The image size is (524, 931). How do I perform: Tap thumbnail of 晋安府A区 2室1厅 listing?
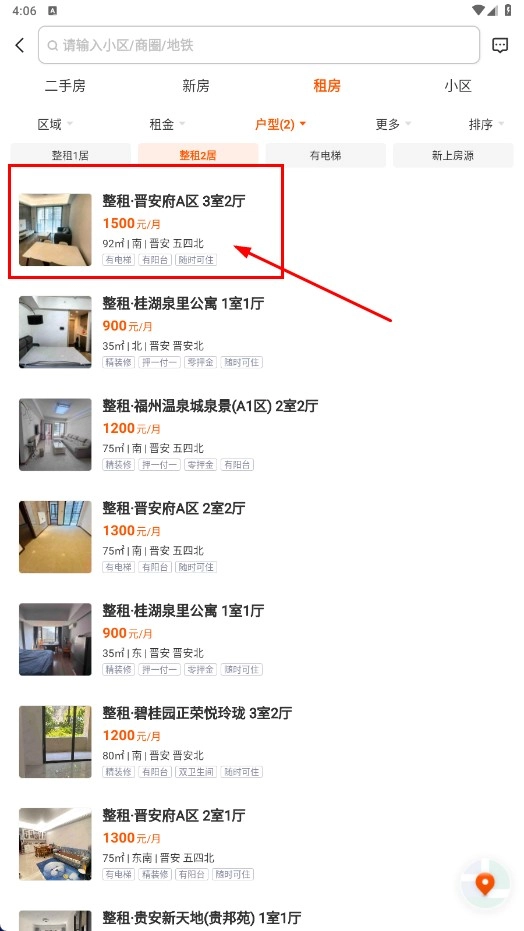(x=55, y=844)
